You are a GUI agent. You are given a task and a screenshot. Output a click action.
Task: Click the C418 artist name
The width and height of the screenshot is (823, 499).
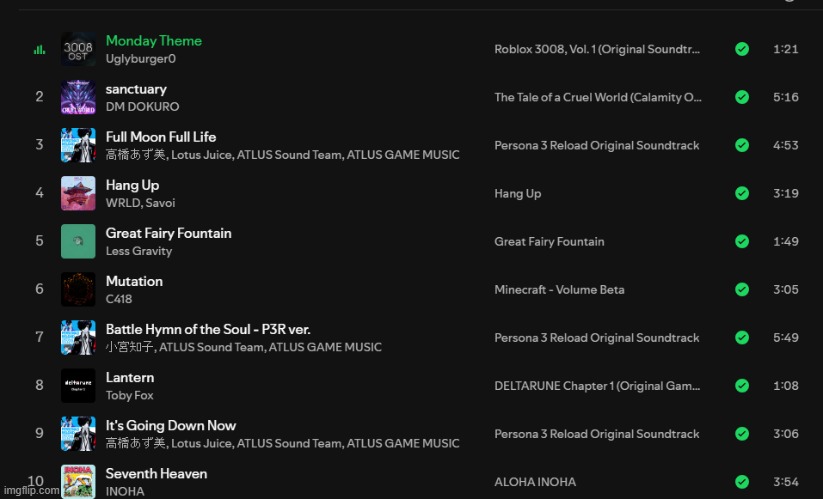coord(119,299)
